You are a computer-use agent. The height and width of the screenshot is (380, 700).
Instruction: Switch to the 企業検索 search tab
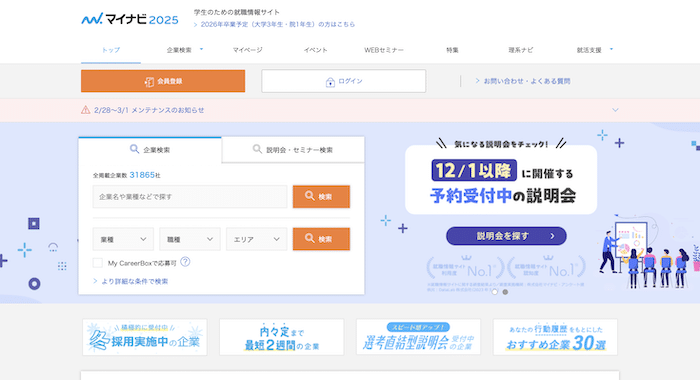pos(150,150)
